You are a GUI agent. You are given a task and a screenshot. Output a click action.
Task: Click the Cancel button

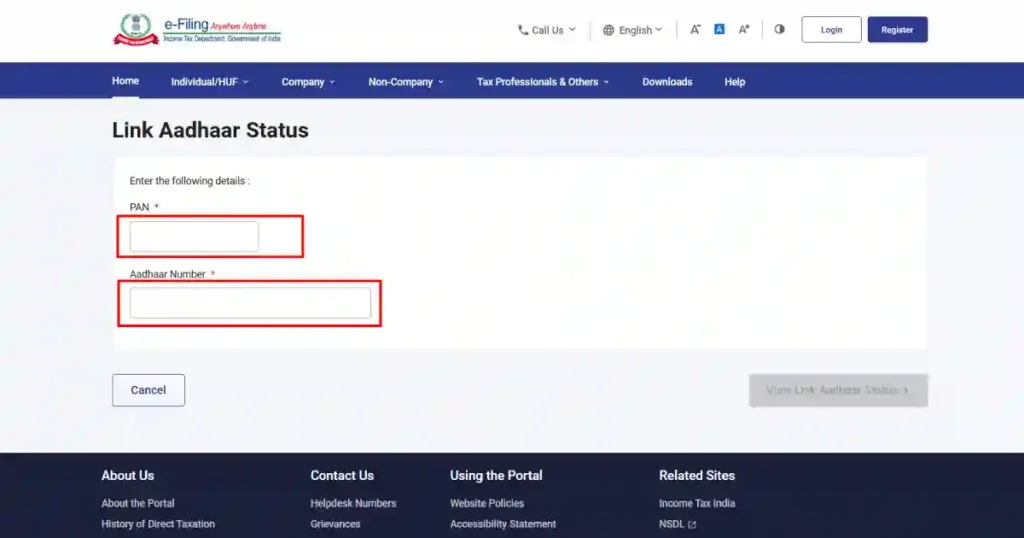[x=148, y=390]
